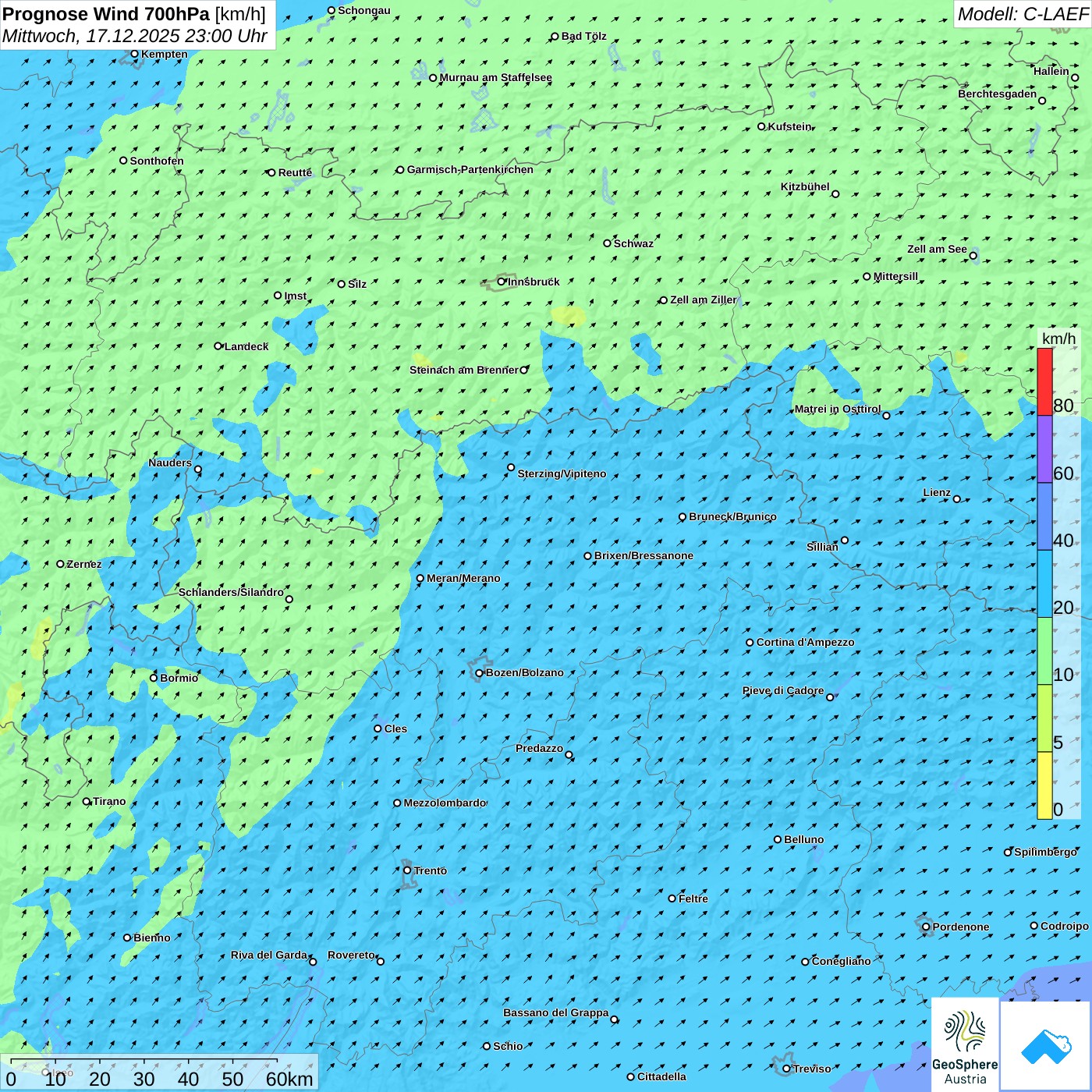Click the yellow 0-5 km/h legend color
Screen dimensions: 1092x1092
pos(1044,785)
